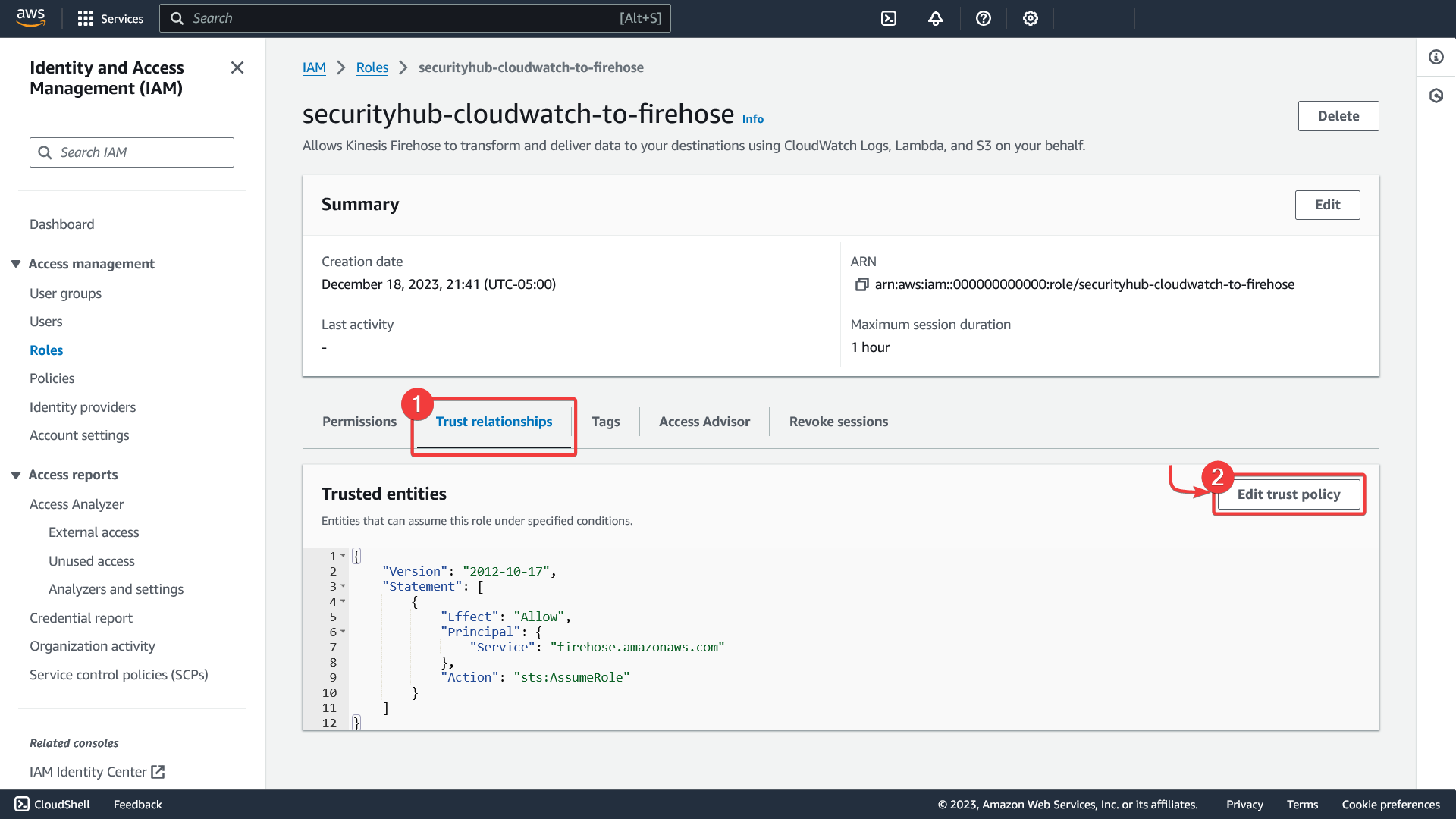Screen dimensions: 1456x819
Task: Open Users in sidebar
Action: tap(46, 322)
